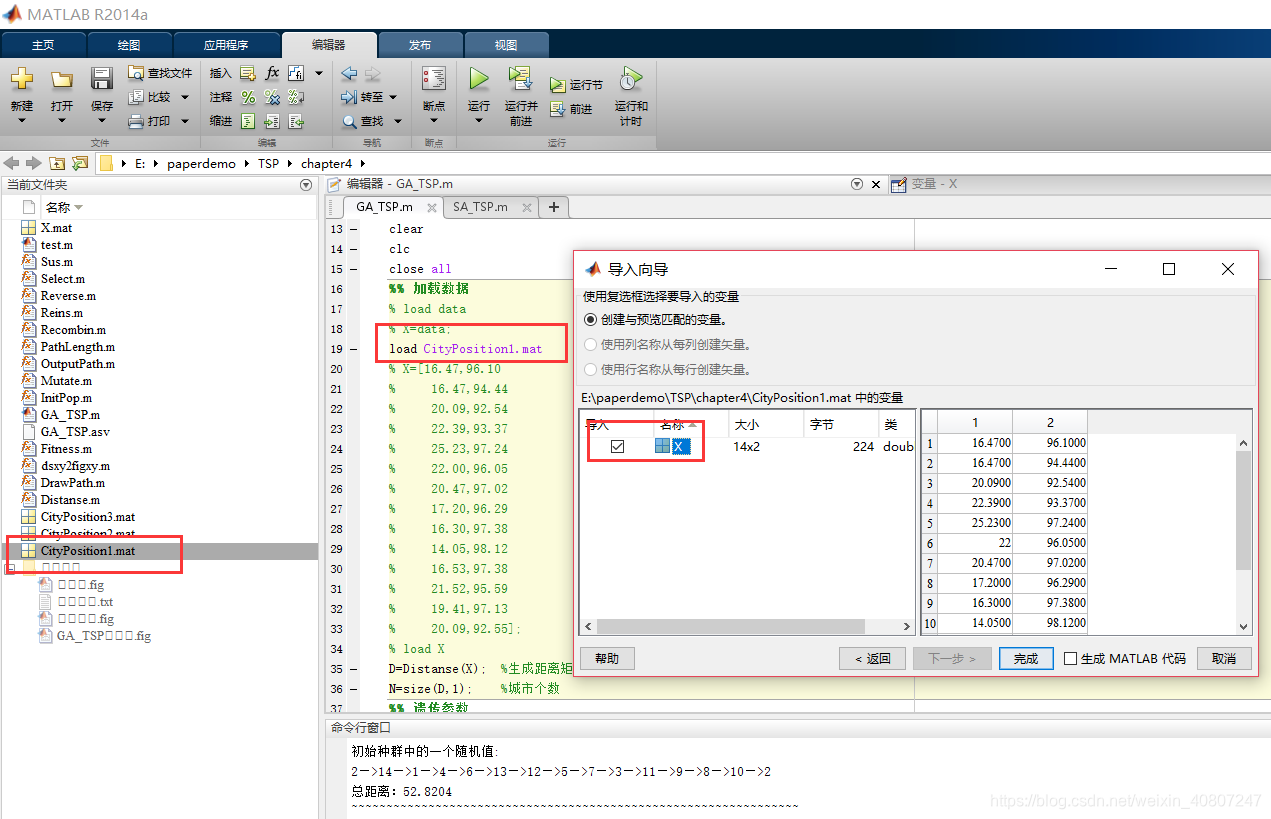
Task: Click the up one folder level icon
Action: 57,163
